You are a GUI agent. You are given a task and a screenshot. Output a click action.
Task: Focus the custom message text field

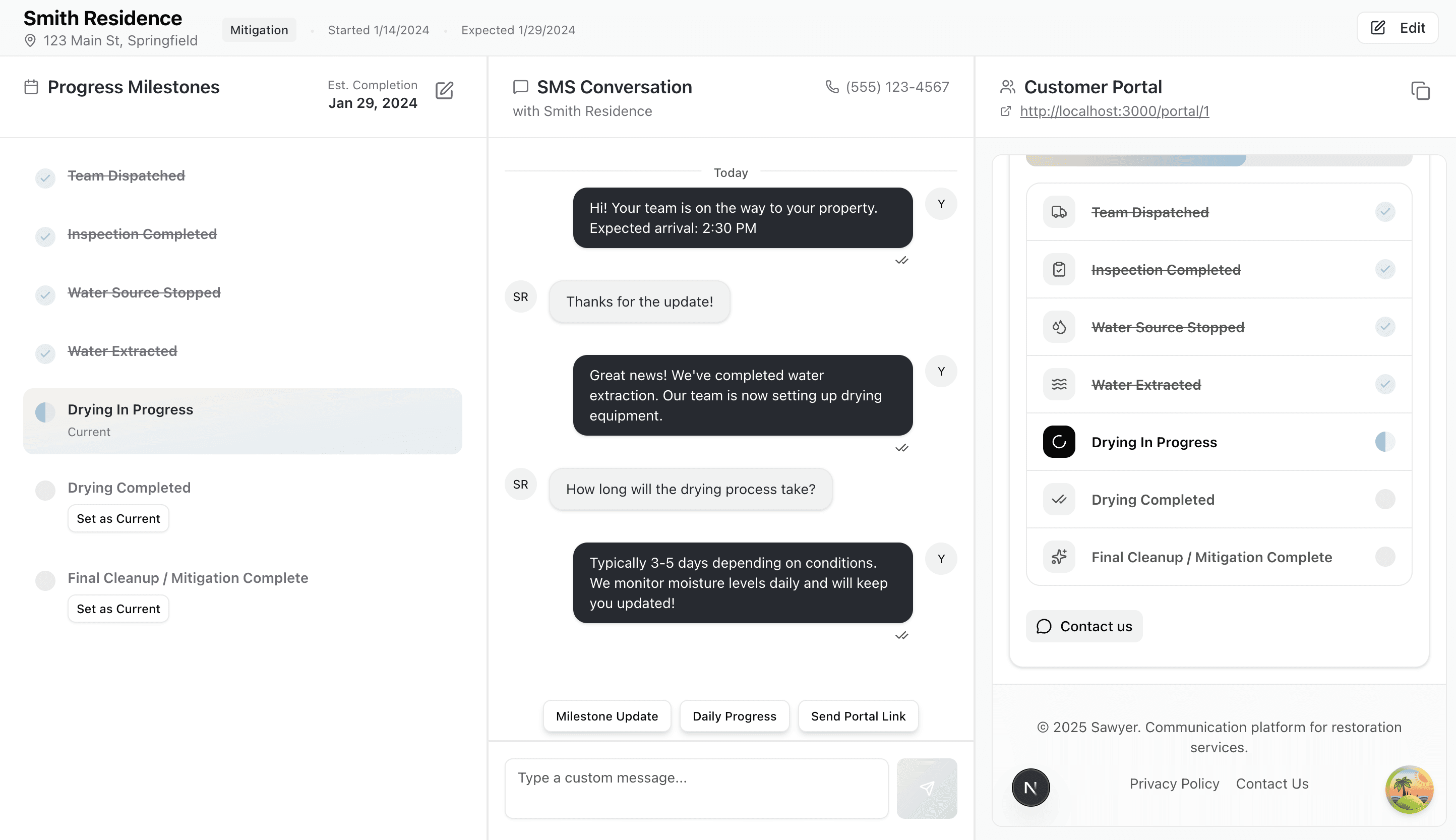tap(696, 788)
